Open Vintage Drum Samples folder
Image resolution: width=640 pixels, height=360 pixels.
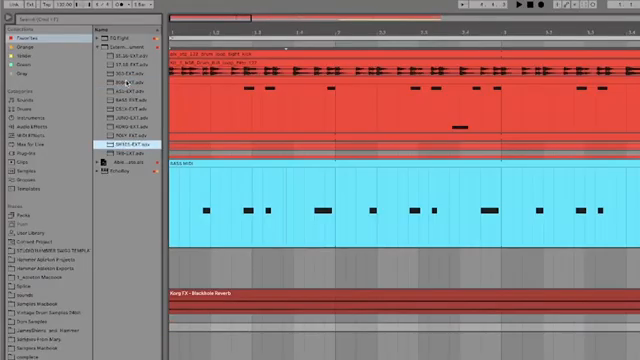click(49, 313)
